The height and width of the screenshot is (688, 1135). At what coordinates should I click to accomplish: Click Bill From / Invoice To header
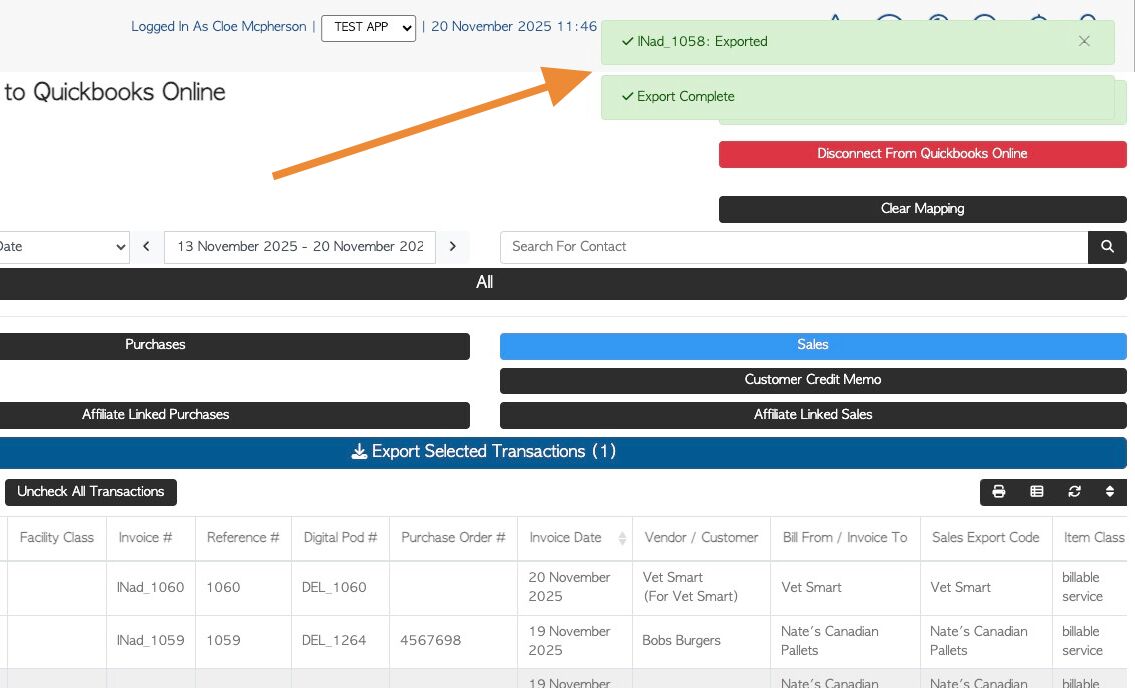[x=845, y=538]
